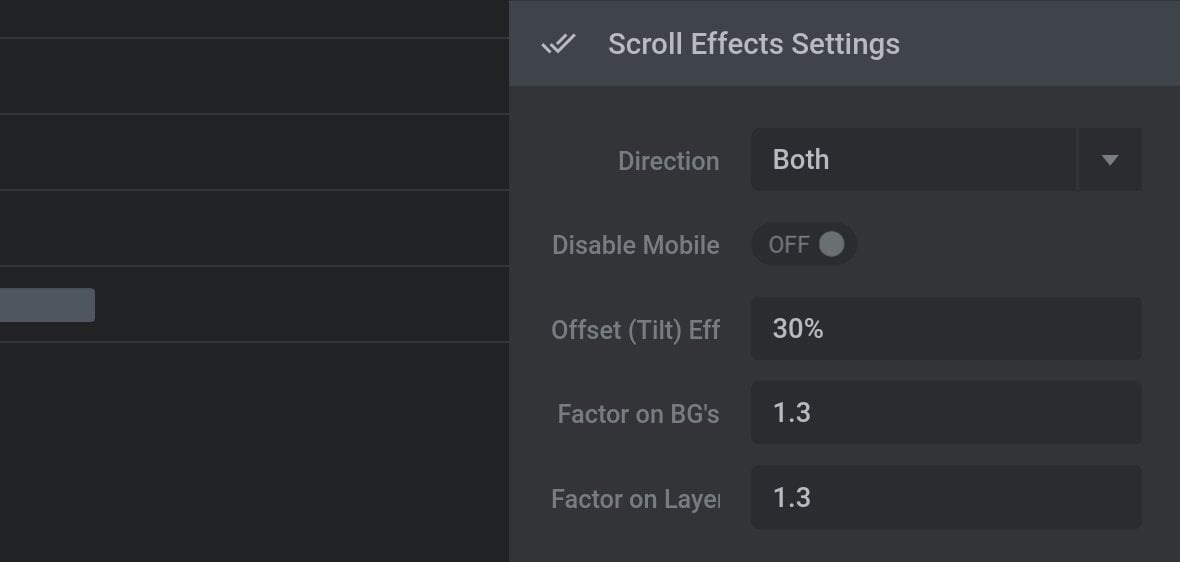Click the gray knob of the Disable Mobile toggle
This screenshot has width=1180, height=562.
click(x=832, y=244)
